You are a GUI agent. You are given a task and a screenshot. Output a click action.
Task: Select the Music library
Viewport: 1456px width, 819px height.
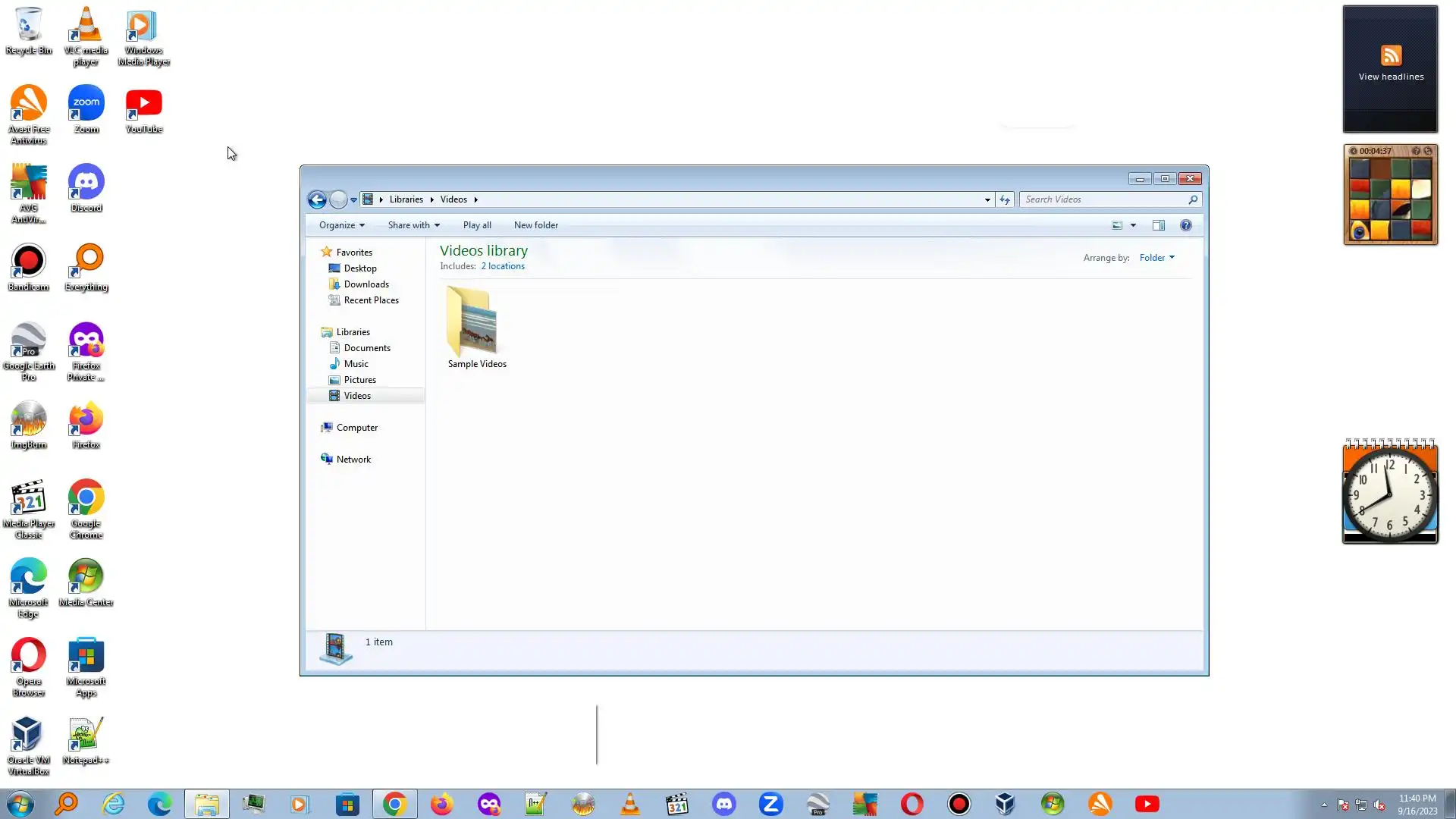[356, 364]
